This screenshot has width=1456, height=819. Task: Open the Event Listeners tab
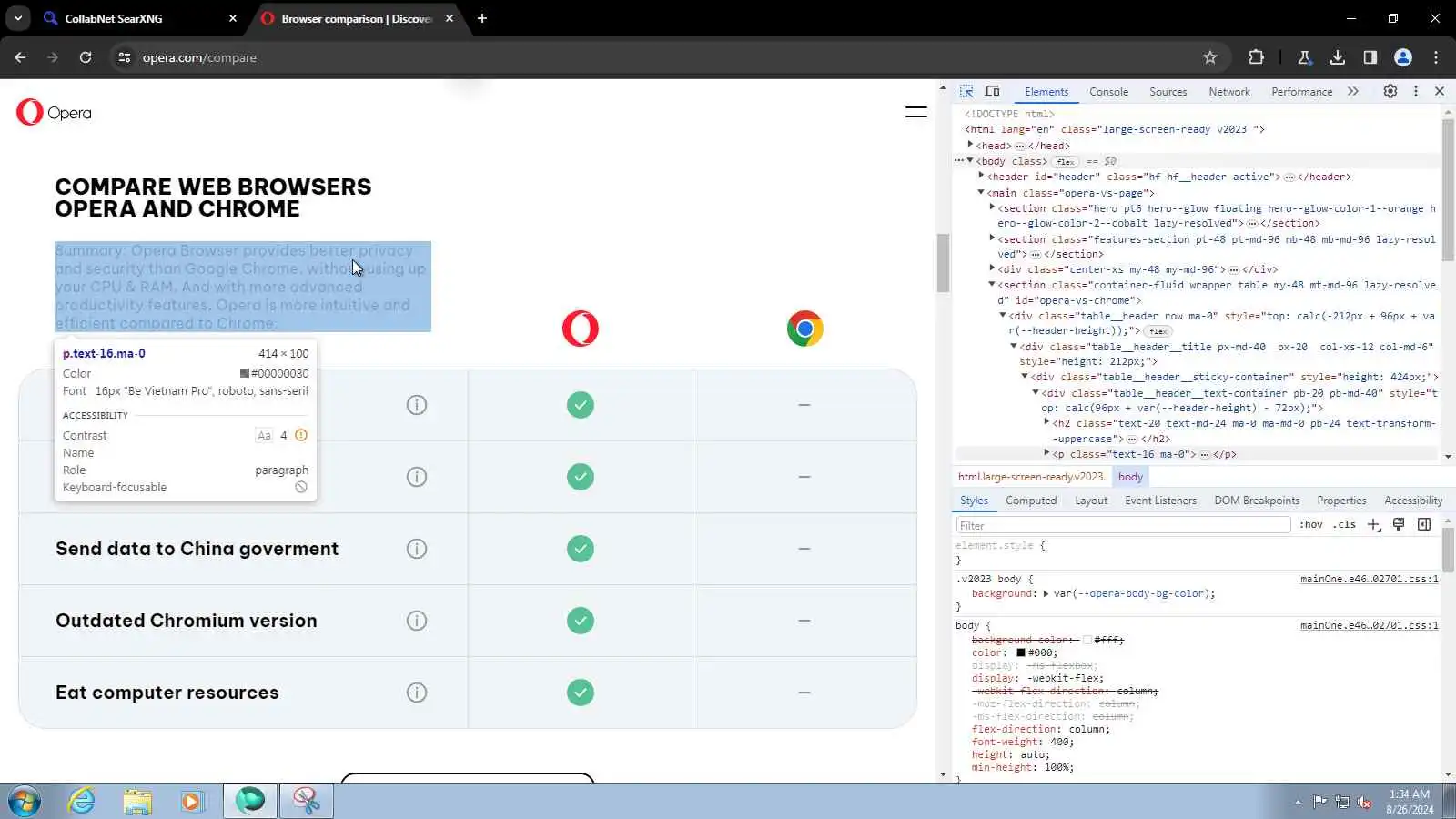(1160, 500)
